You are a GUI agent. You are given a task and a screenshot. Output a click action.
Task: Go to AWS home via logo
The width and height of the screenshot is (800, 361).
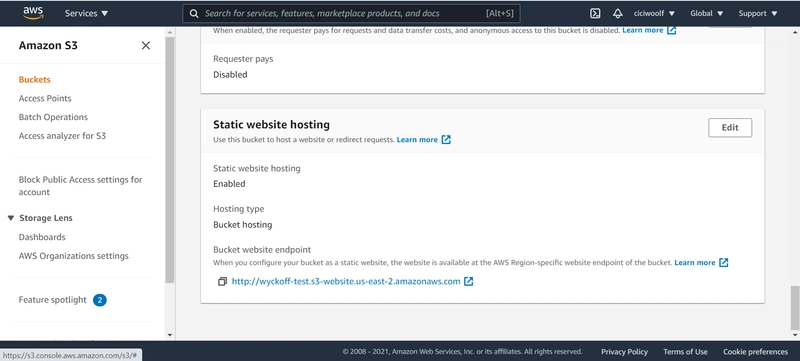(x=34, y=13)
